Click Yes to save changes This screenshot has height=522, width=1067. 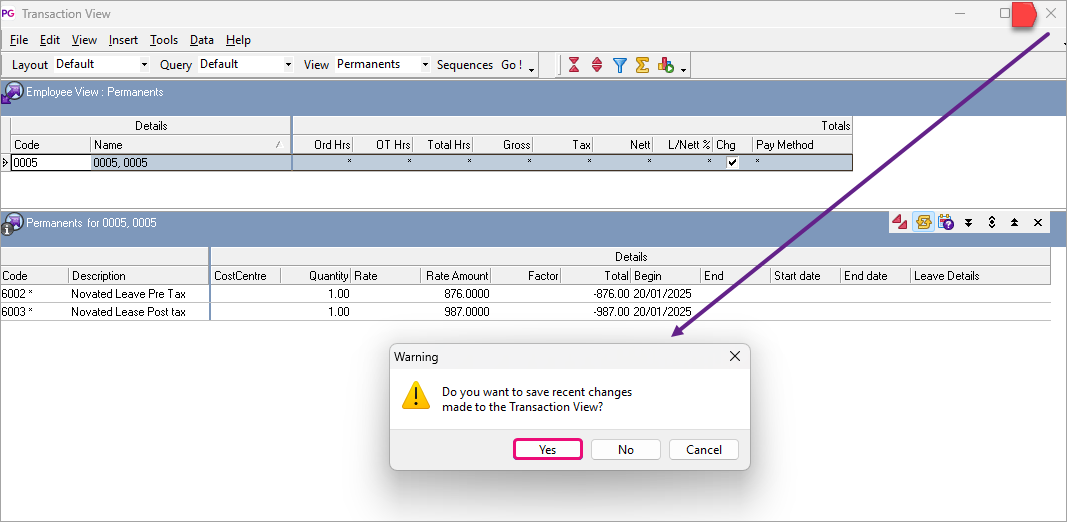pos(548,450)
